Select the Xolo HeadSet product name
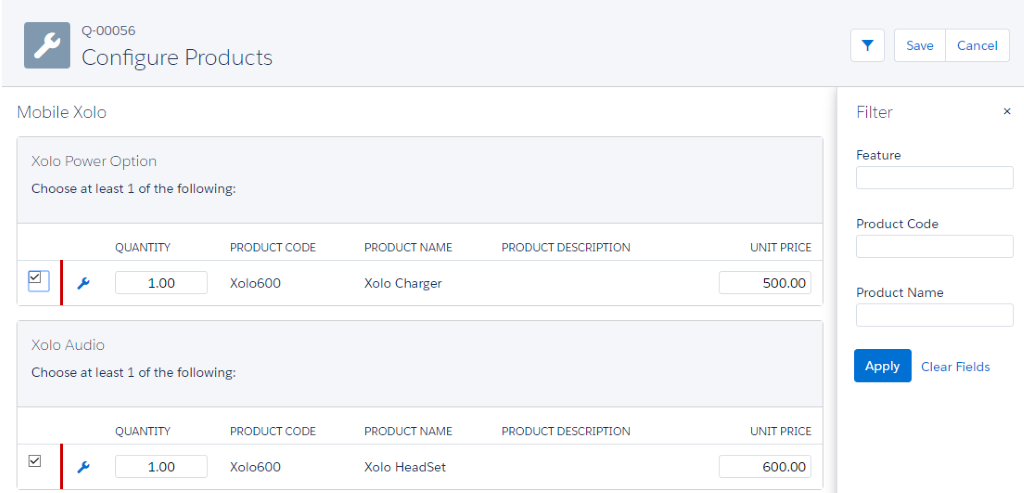Viewport: 1024px width, 493px height. pyautogui.click(x=405, y=468)
